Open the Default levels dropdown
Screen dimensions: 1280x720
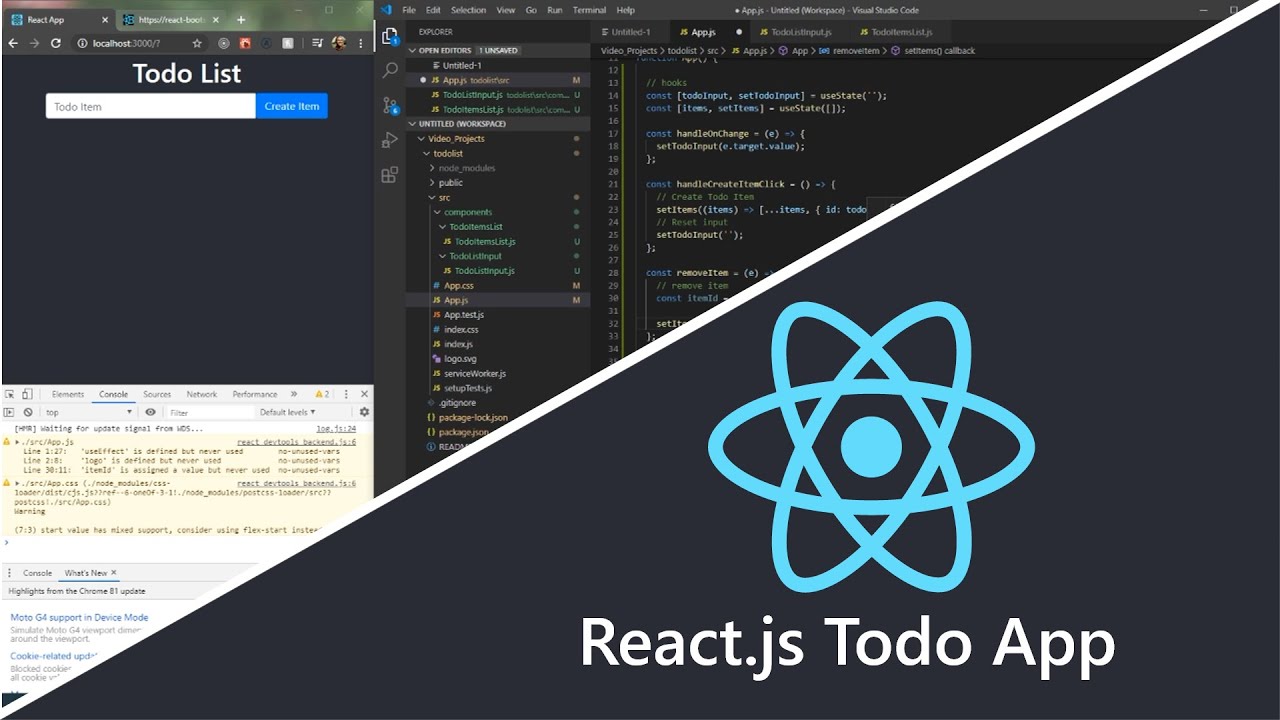[x=288, y=412]
